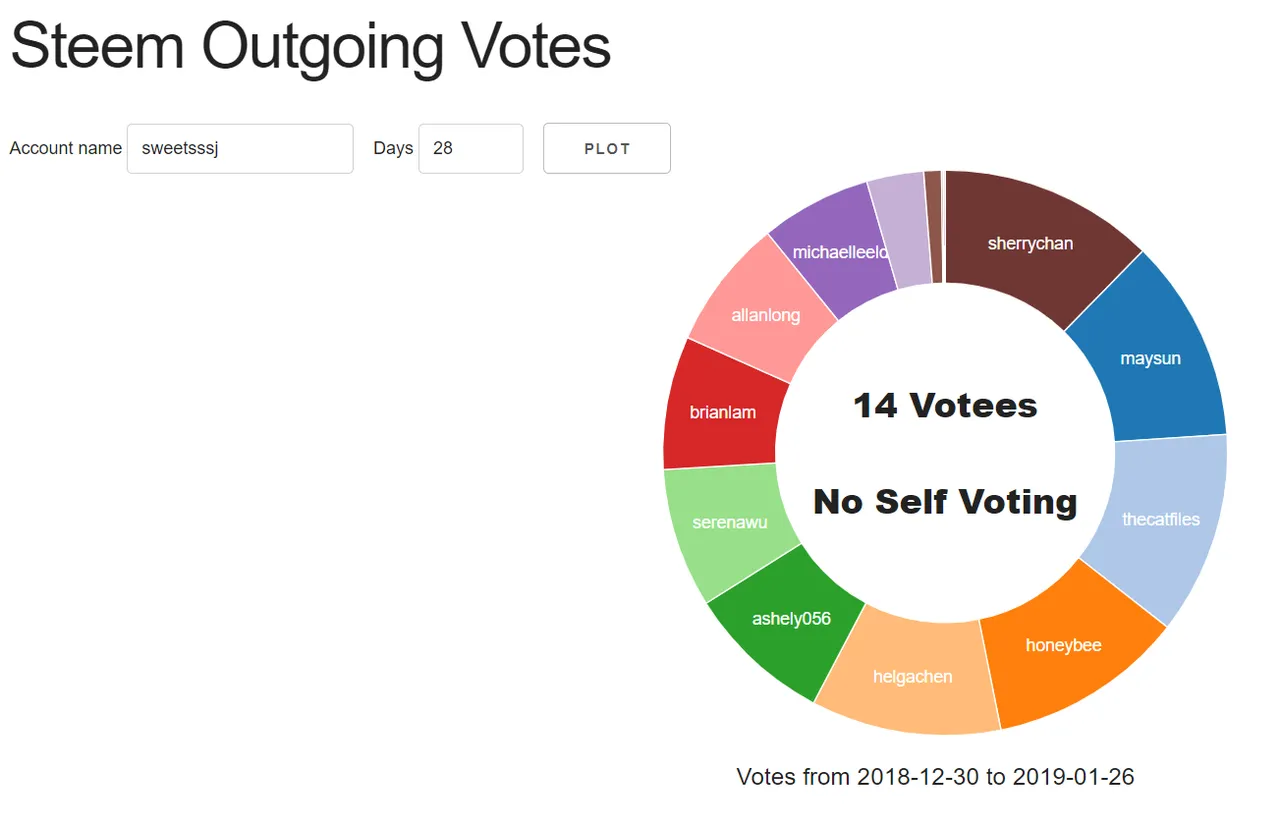The image size is (1280, 820).
Task: Click the No Self Voting label
Action: tap(945, 502)
